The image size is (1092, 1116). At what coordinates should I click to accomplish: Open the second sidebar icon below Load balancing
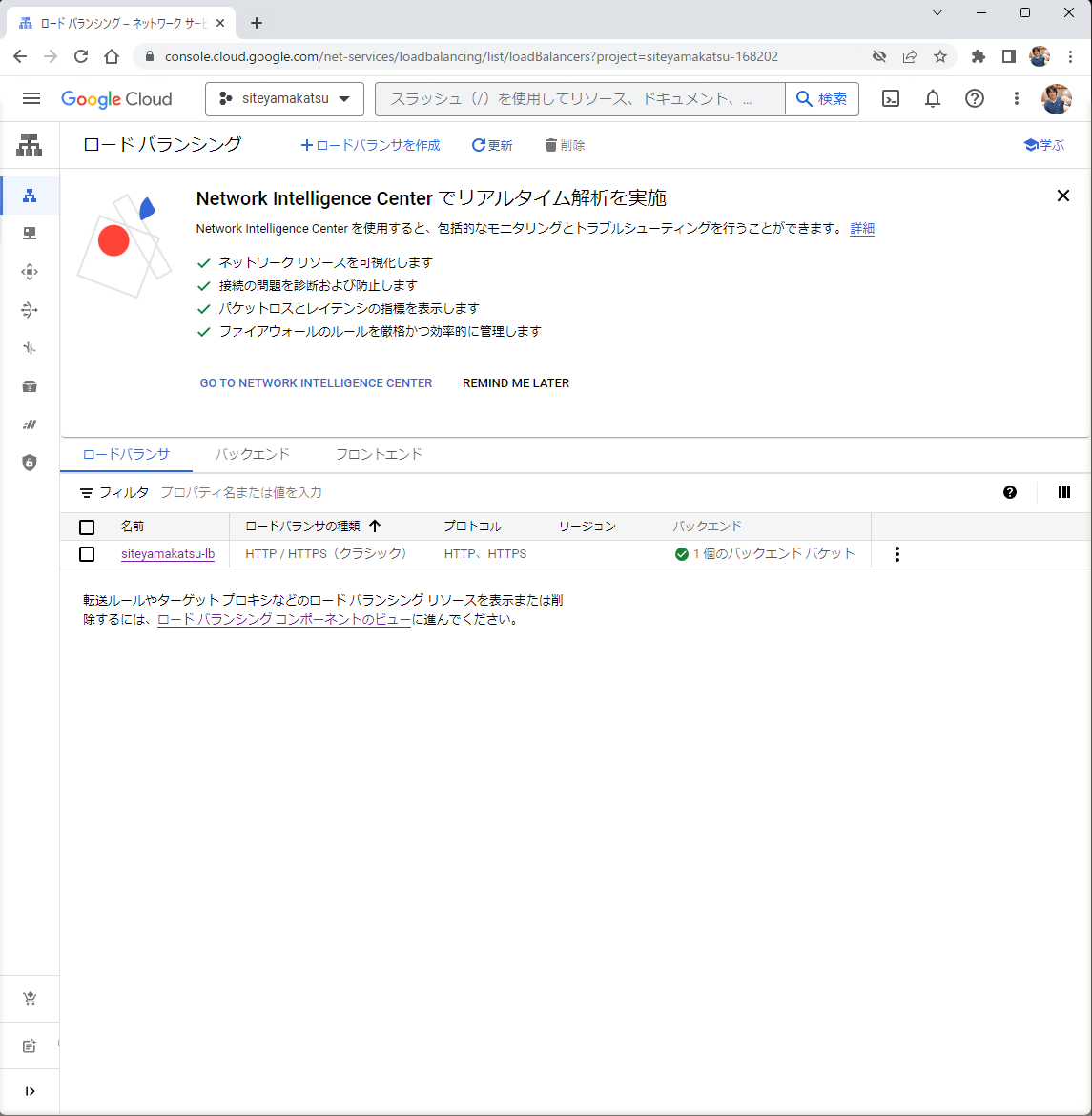[30, 234]
